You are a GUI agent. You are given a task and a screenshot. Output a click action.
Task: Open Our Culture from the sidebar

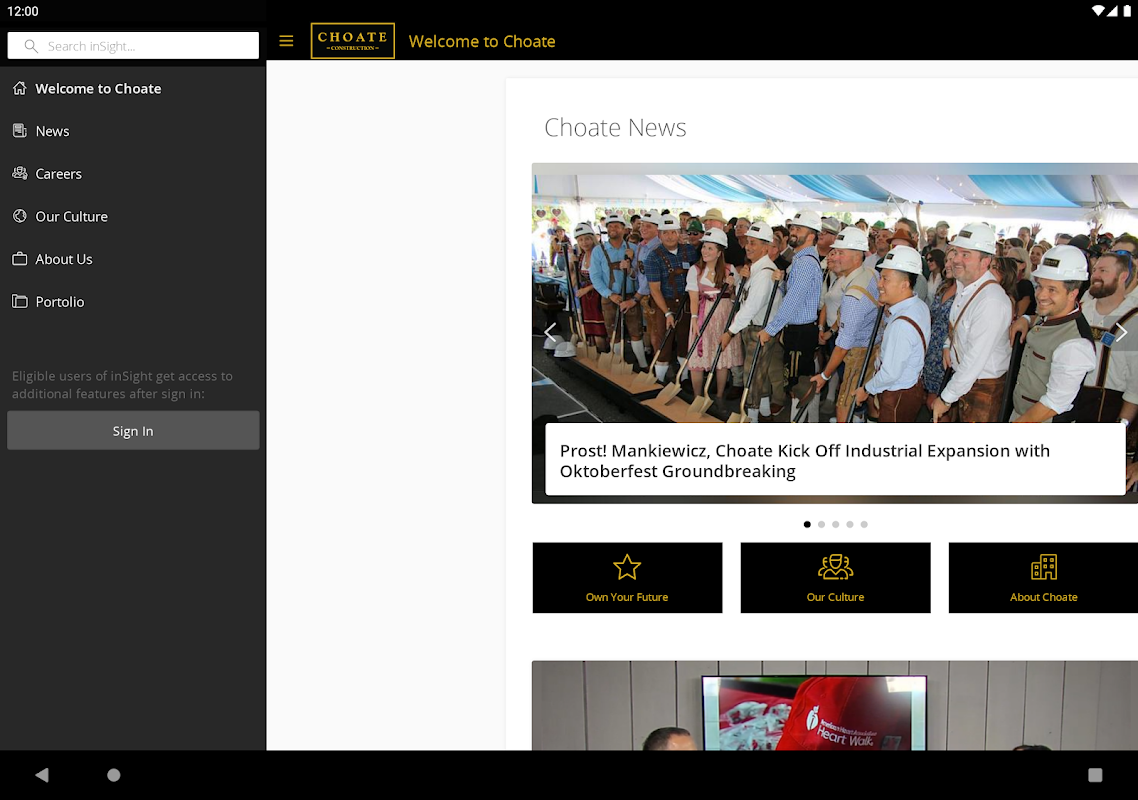pos(133,216)
